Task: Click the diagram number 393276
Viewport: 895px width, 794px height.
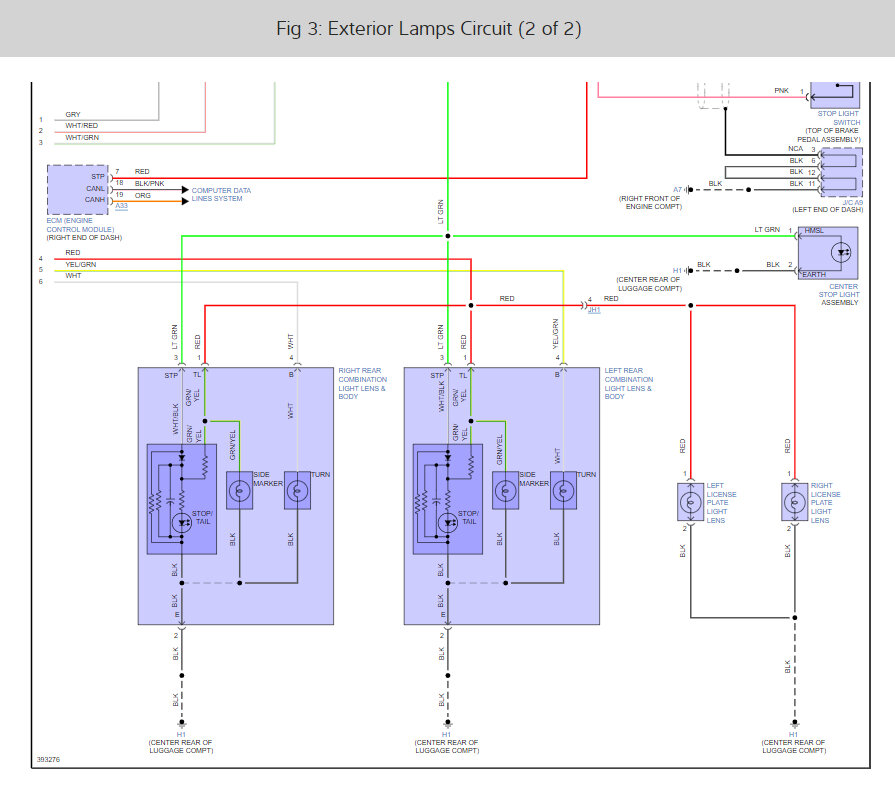Action: tap(48, 760)
